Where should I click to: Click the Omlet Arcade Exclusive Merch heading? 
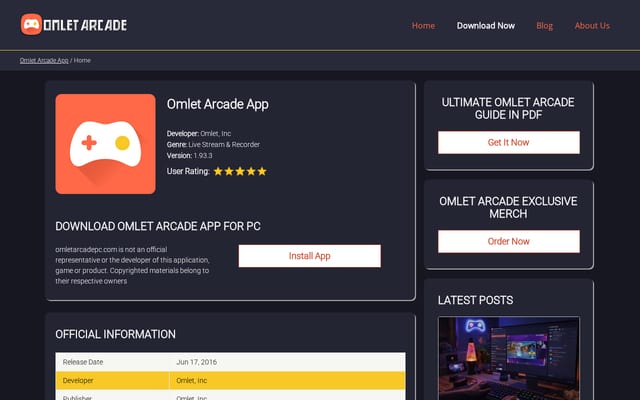508,207
